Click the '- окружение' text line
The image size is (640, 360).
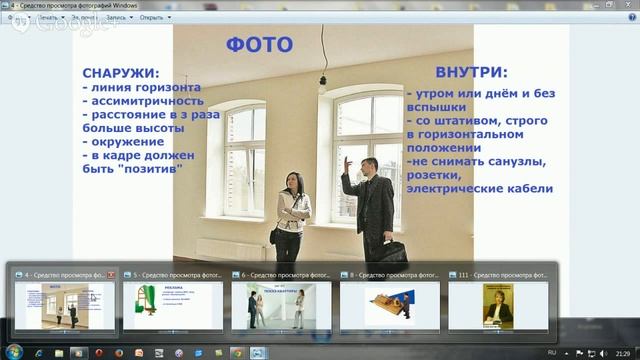(x=123, y=142)
